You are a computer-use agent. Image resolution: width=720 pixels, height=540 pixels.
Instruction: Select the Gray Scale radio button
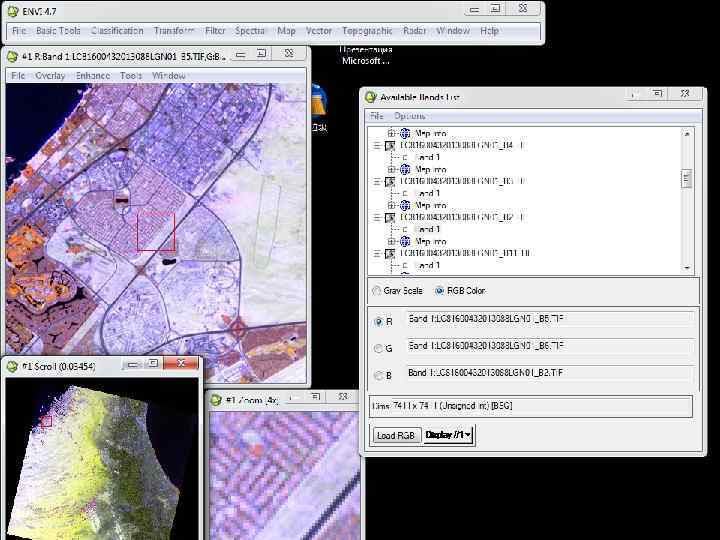tap(377, 291)
